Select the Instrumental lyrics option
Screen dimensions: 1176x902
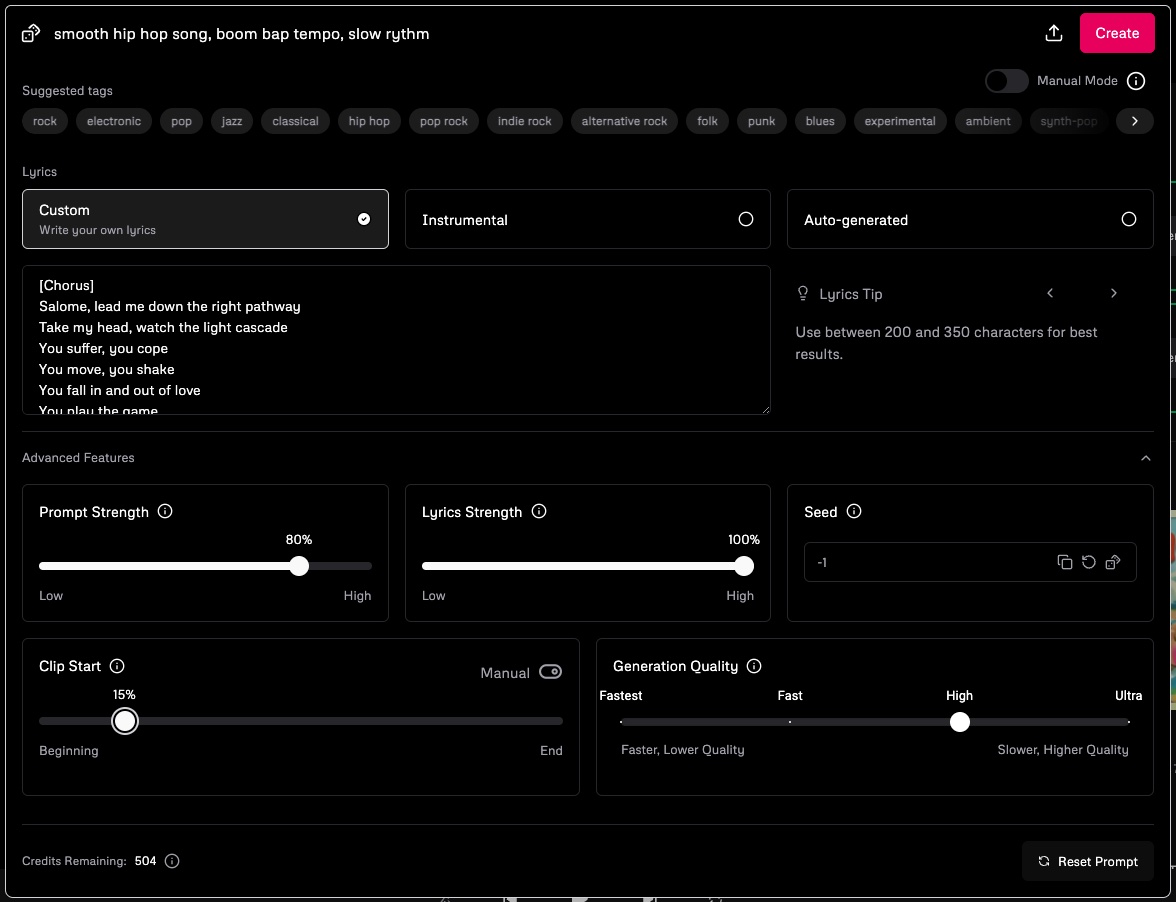pyautogui.click(x=587, y=219)
